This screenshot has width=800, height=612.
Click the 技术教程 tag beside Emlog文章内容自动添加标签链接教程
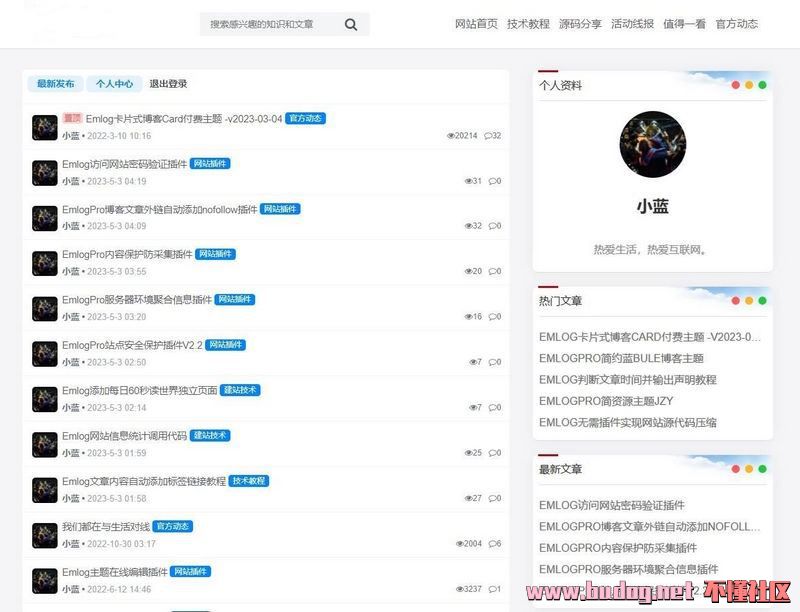point(248,481)
